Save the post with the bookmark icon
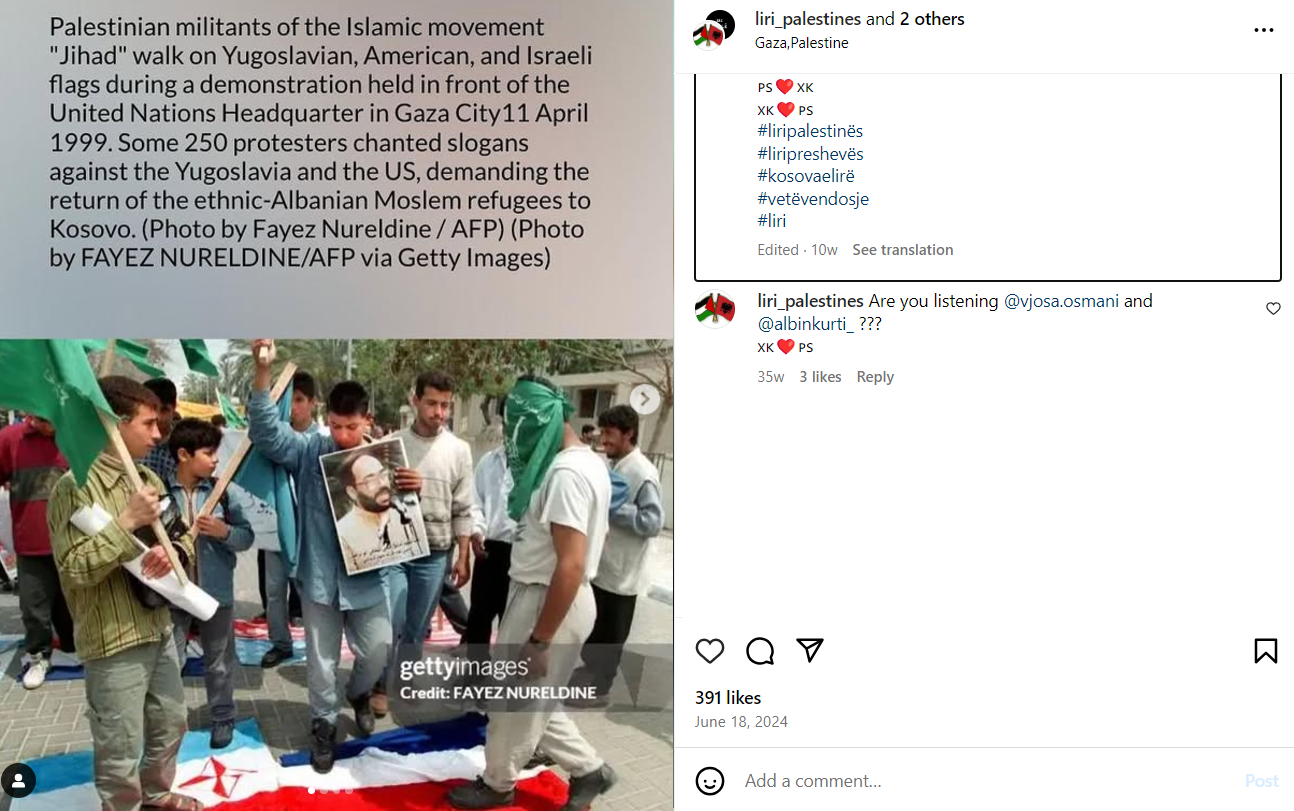 [x=1265, y=651]
